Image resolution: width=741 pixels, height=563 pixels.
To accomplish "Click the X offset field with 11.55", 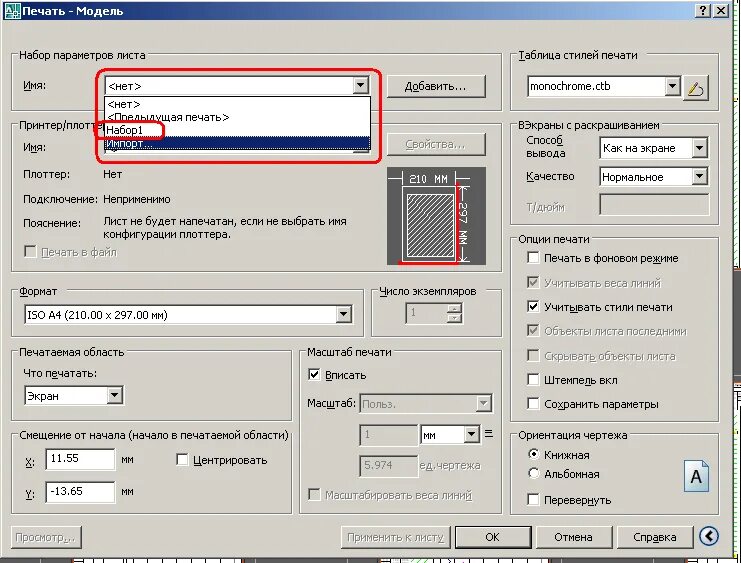I will (80, 459).
